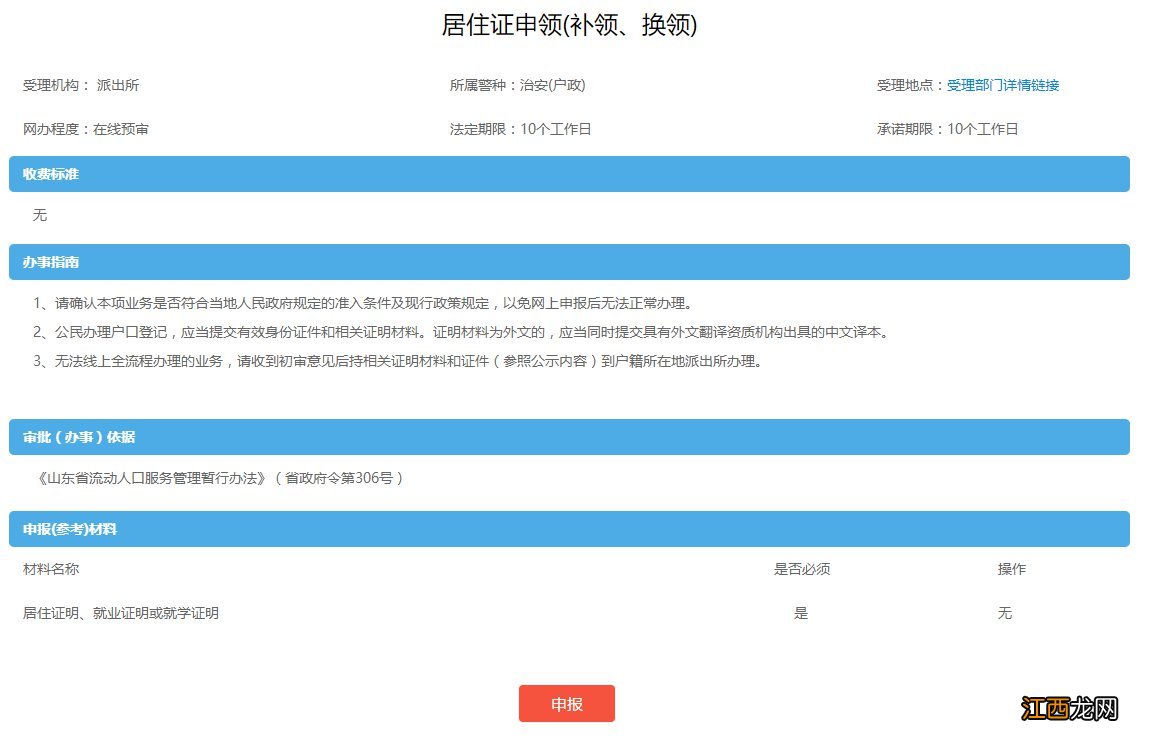Click the 申报 submit button
Screen dimensions: 1155x739
566,703
